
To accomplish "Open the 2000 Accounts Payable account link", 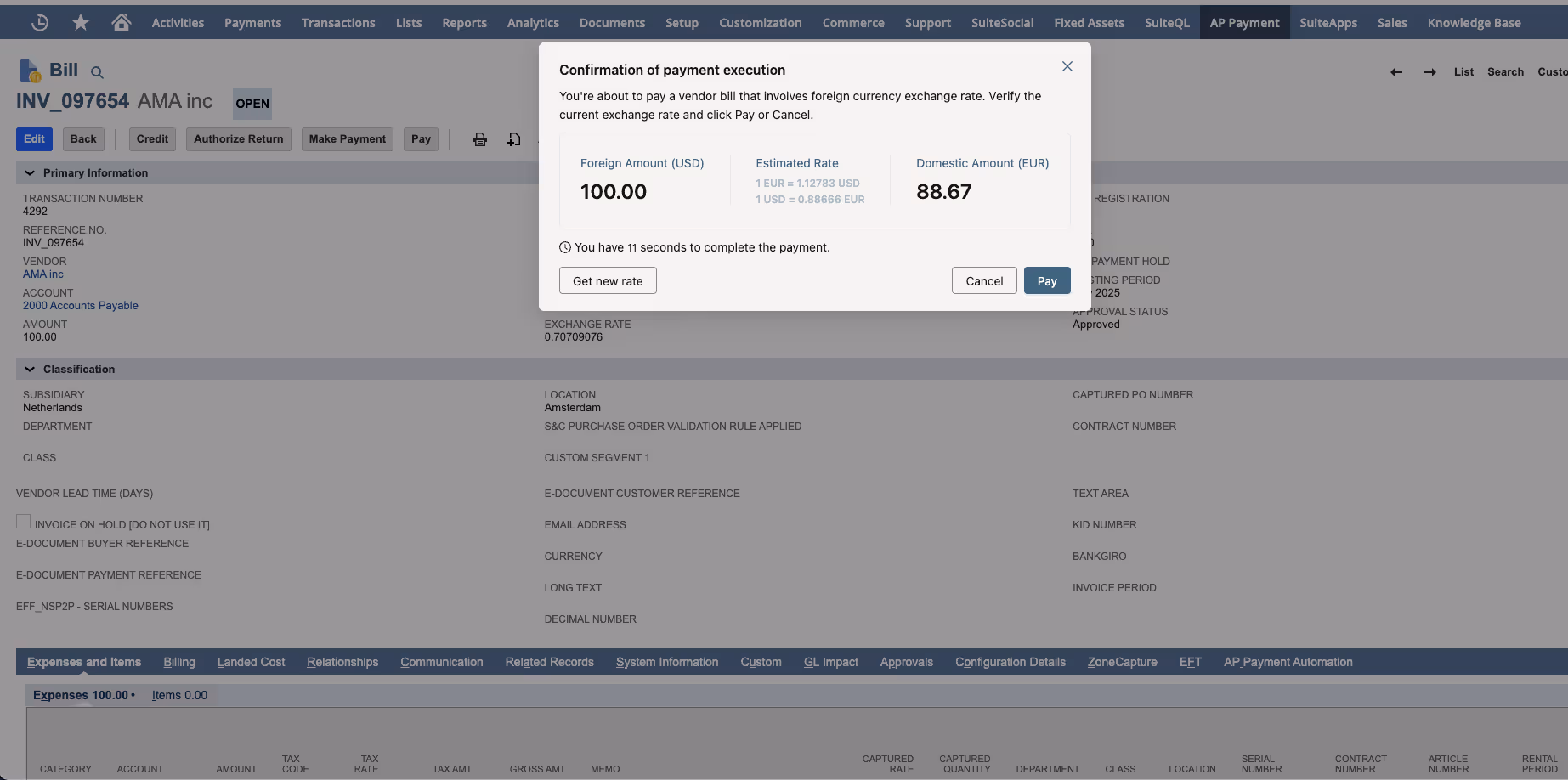I will (x=80, y=305).
